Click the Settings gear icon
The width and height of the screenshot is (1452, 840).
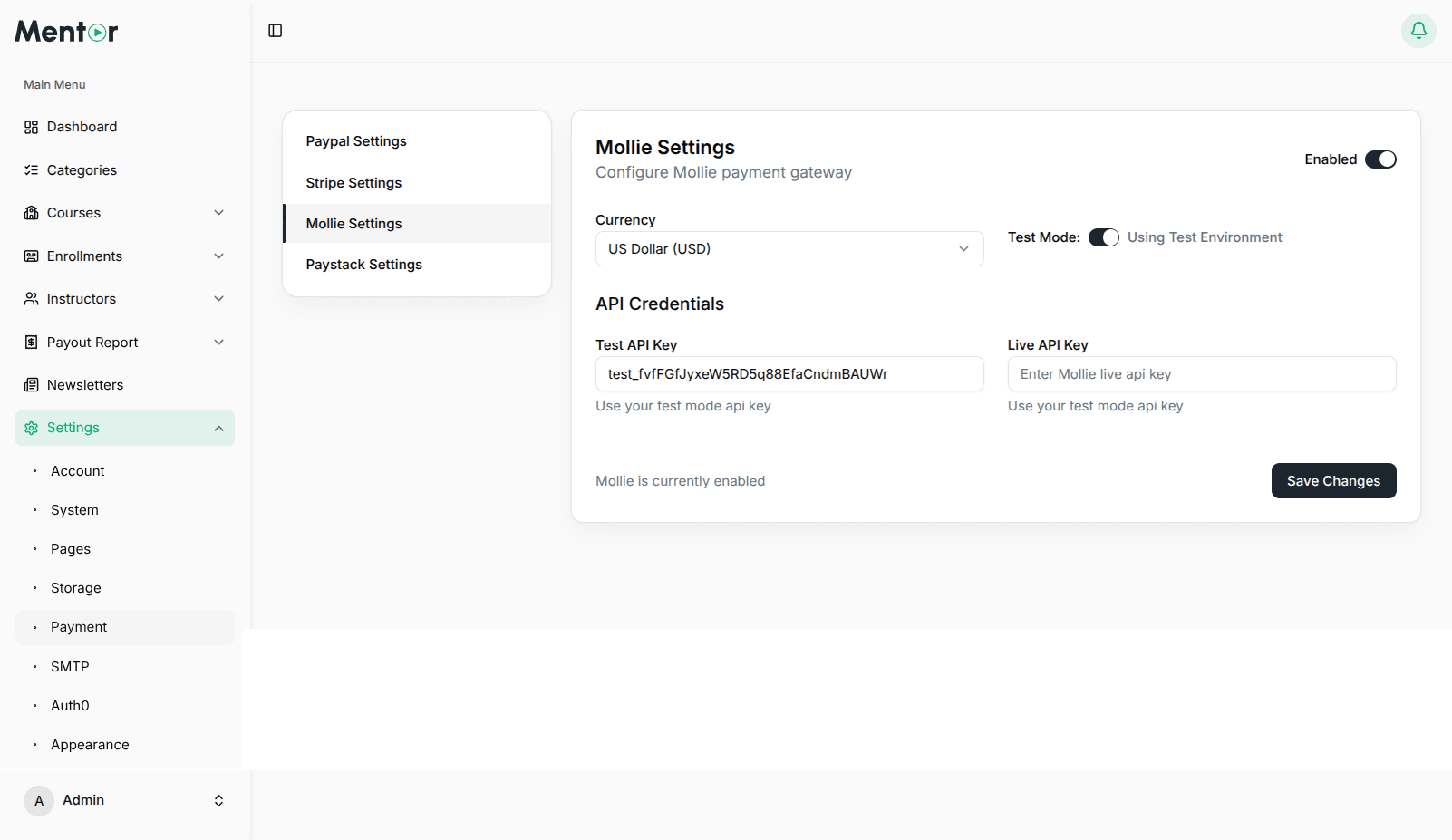coord(30,427)
